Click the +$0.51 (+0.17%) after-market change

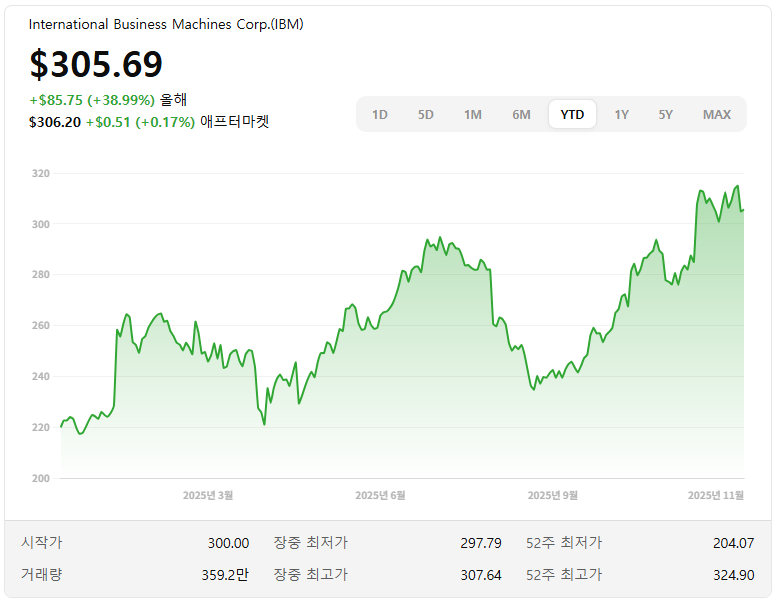pos(141,122)
